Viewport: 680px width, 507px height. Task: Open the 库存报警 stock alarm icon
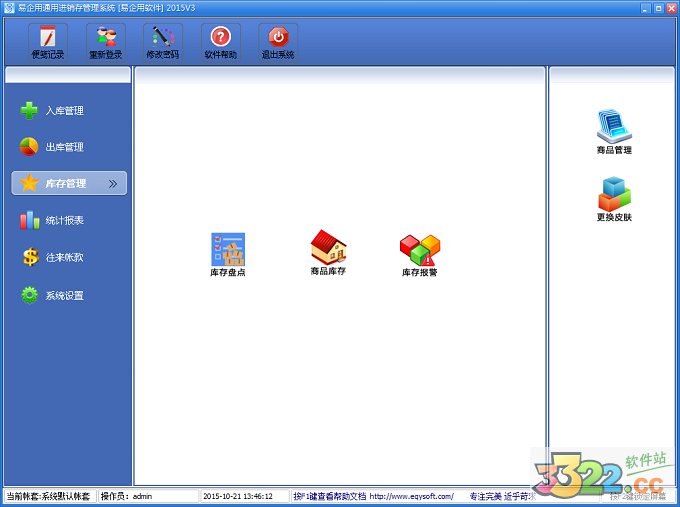pos(420,255)
